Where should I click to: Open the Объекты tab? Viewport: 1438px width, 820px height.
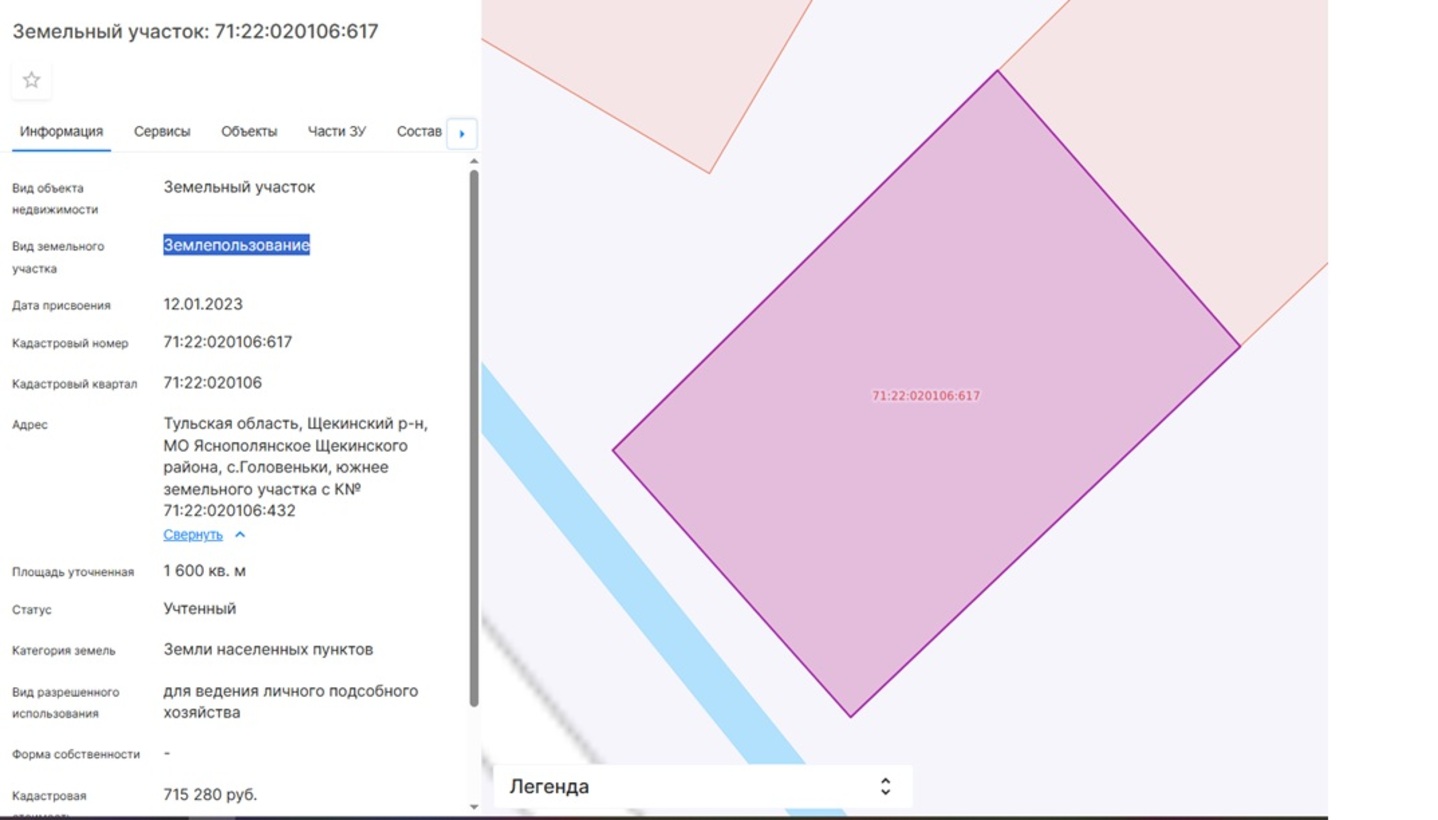pyautogui.click(x=249, y=131)
